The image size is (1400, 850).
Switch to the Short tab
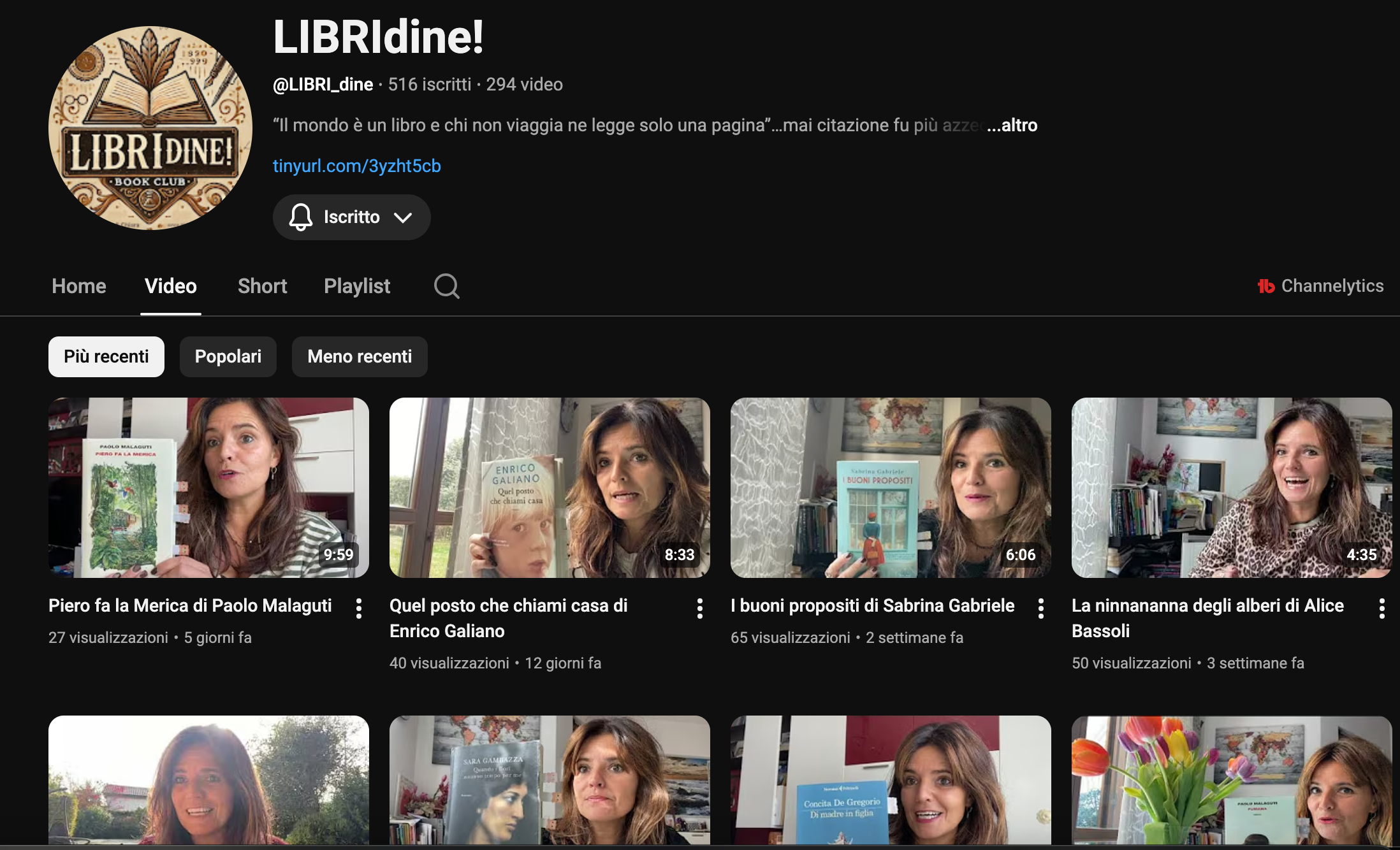tap(262, 286)
